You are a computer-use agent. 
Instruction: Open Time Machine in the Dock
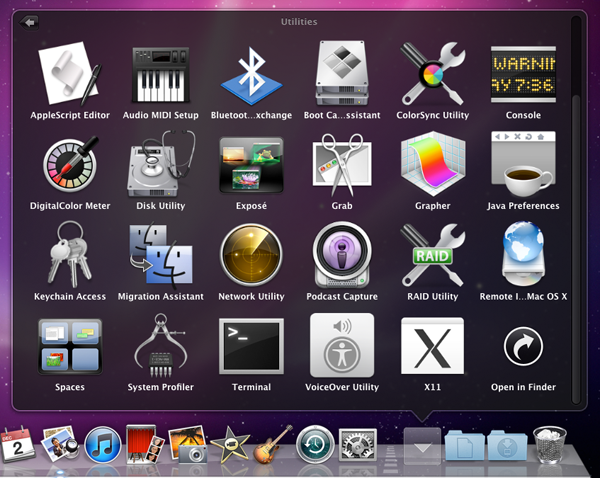315,445
